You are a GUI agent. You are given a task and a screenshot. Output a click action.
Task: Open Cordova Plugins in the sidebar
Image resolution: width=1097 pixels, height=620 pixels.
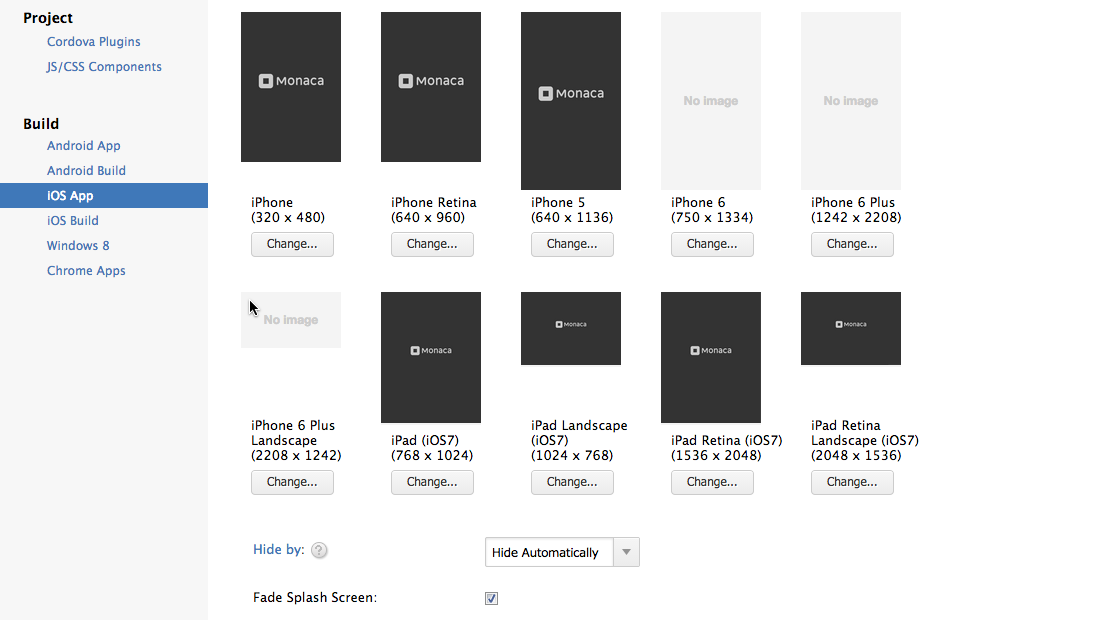point(93,42)
